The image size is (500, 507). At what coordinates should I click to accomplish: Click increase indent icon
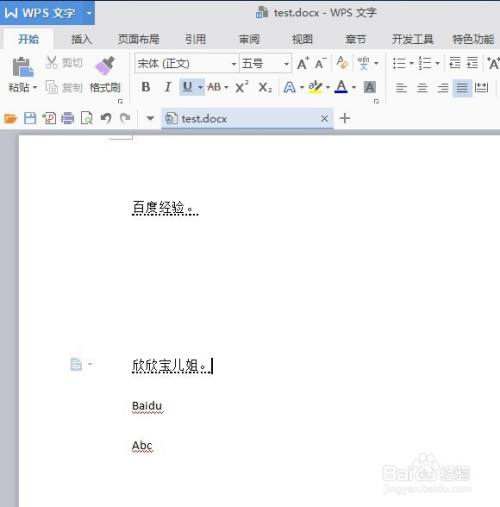tap(472, 63)
